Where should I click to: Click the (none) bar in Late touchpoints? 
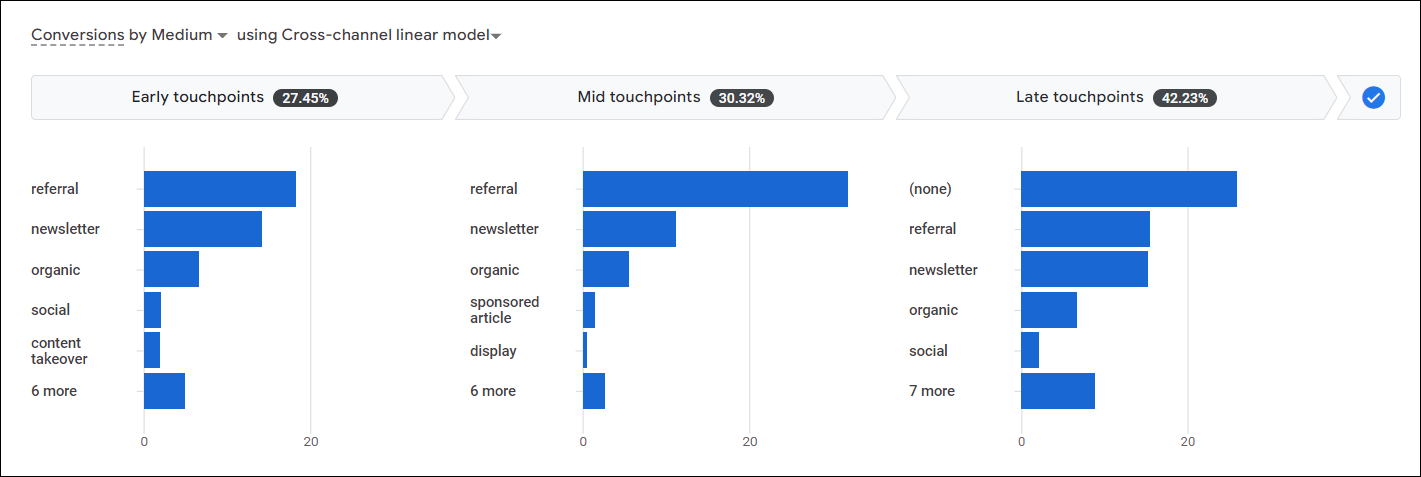1129,189
